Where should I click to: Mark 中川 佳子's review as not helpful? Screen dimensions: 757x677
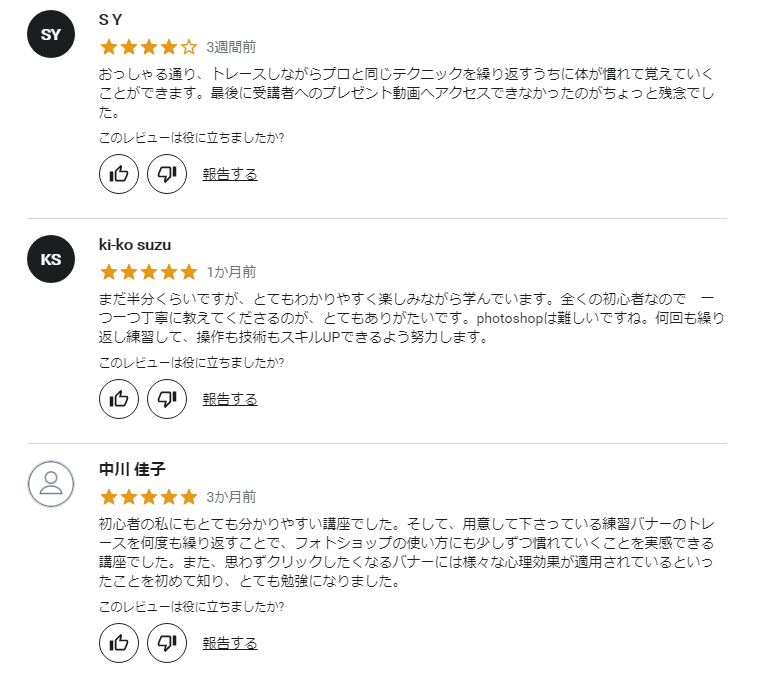point(167,643)
